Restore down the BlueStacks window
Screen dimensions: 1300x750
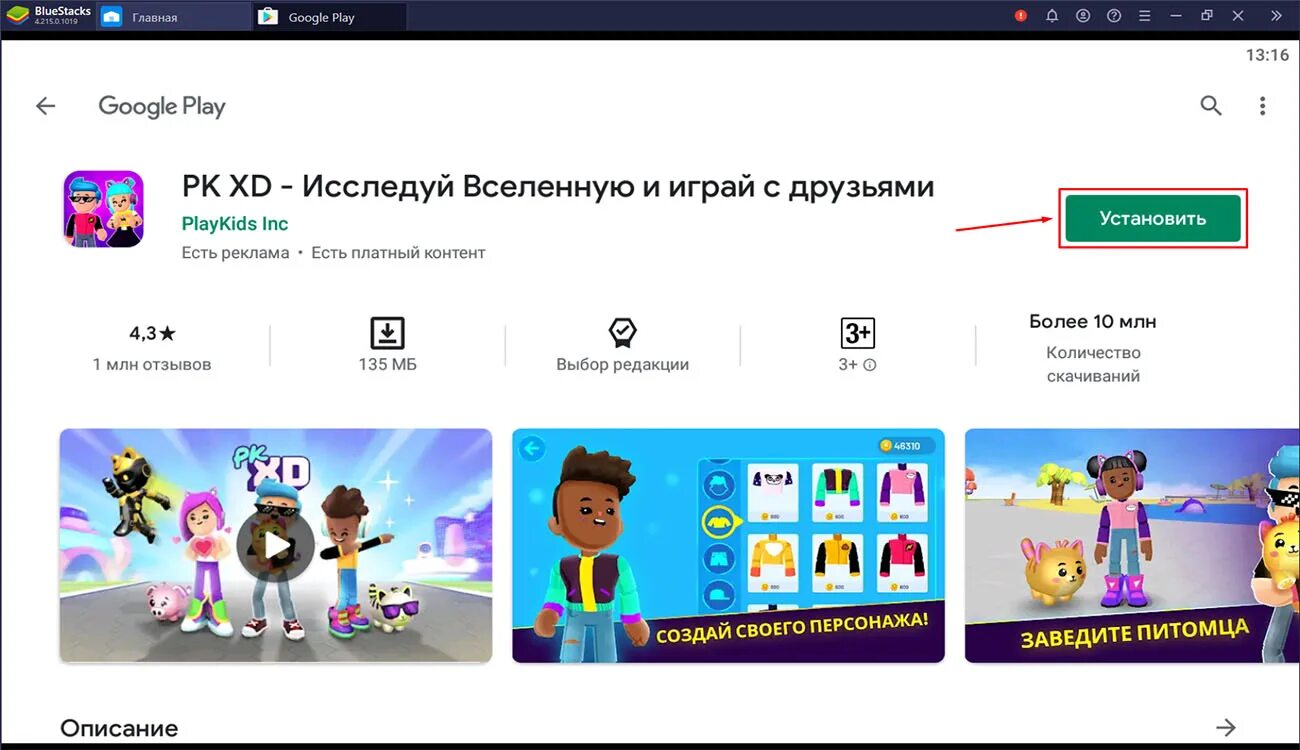click(1207, 16)
